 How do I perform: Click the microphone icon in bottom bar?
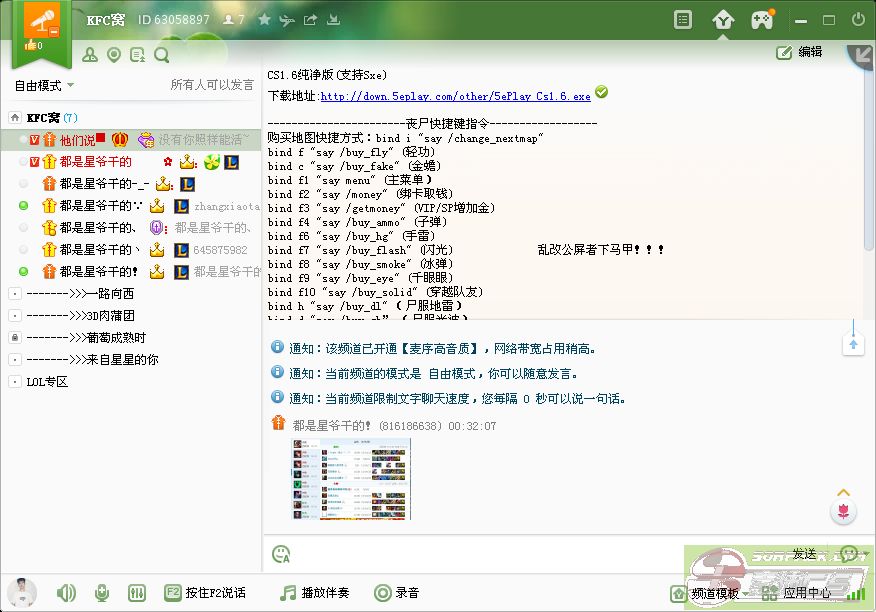point(102,593)
